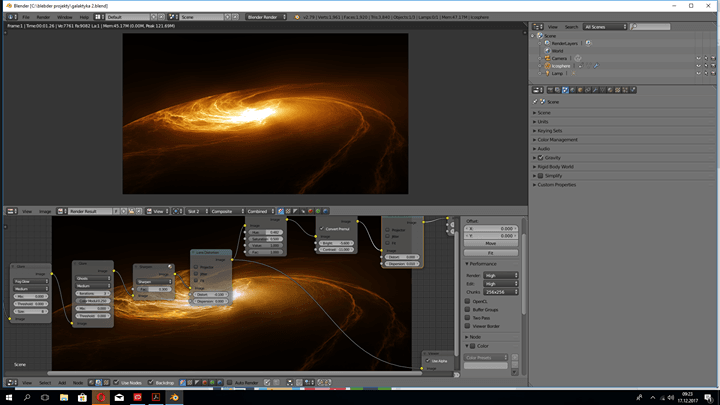Image resolution: width=720 pixels, height=405 pixels.
Task: Click the Icosphere modifier wrench icon in the outliner
Action: click(596, 66)
